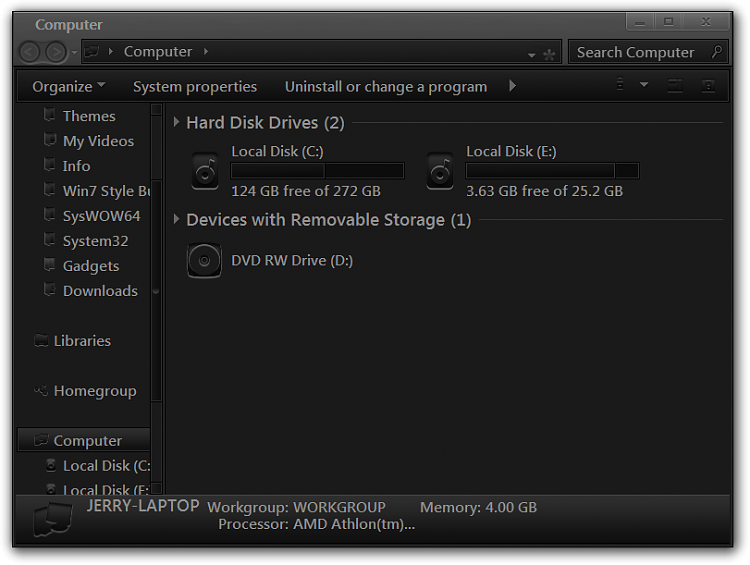Click Processor: AMD Athlon(tm) text

[317, 524]
